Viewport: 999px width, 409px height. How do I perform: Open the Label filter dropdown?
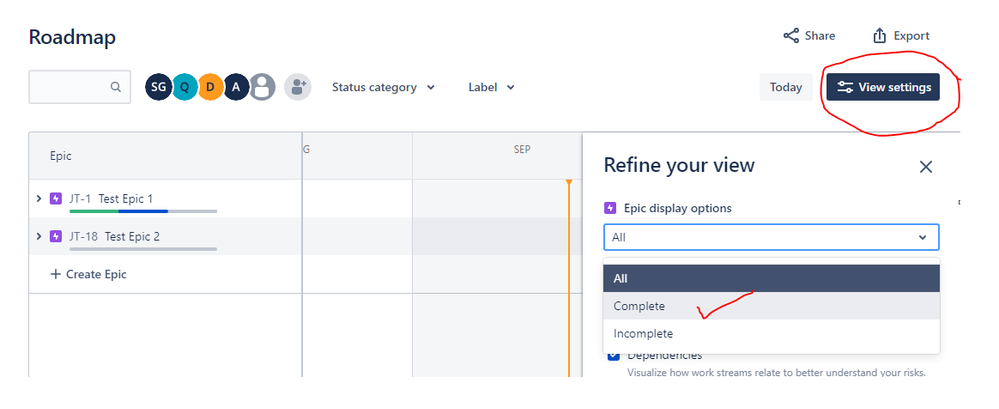tap(491, 87)
